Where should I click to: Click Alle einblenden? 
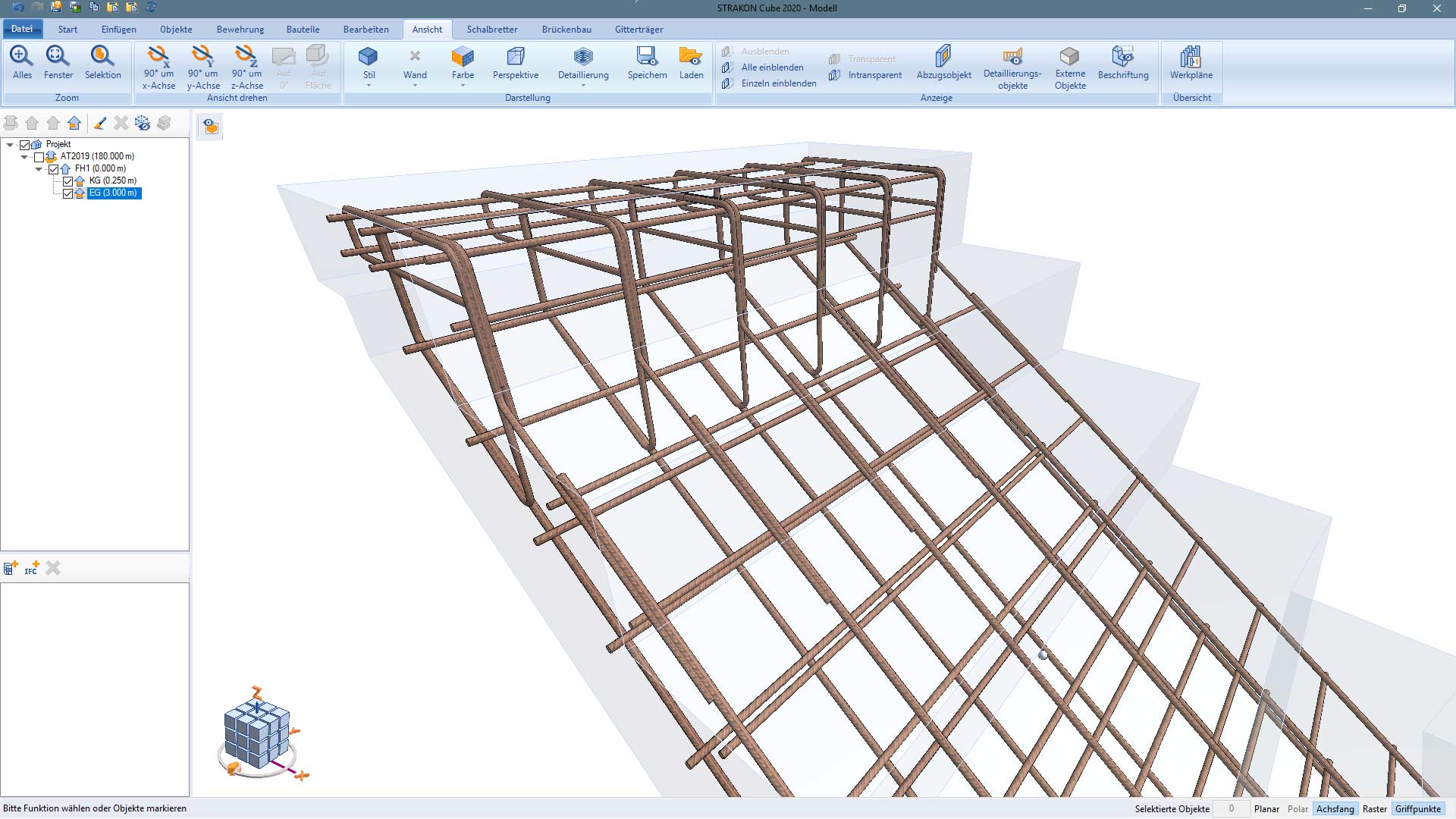coord(763,67)
